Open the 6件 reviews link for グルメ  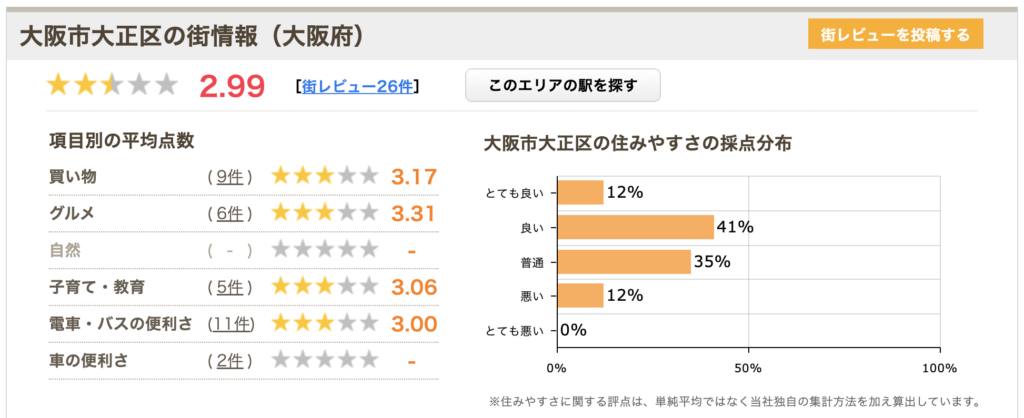pyautogui.click(x=231, y=213)
